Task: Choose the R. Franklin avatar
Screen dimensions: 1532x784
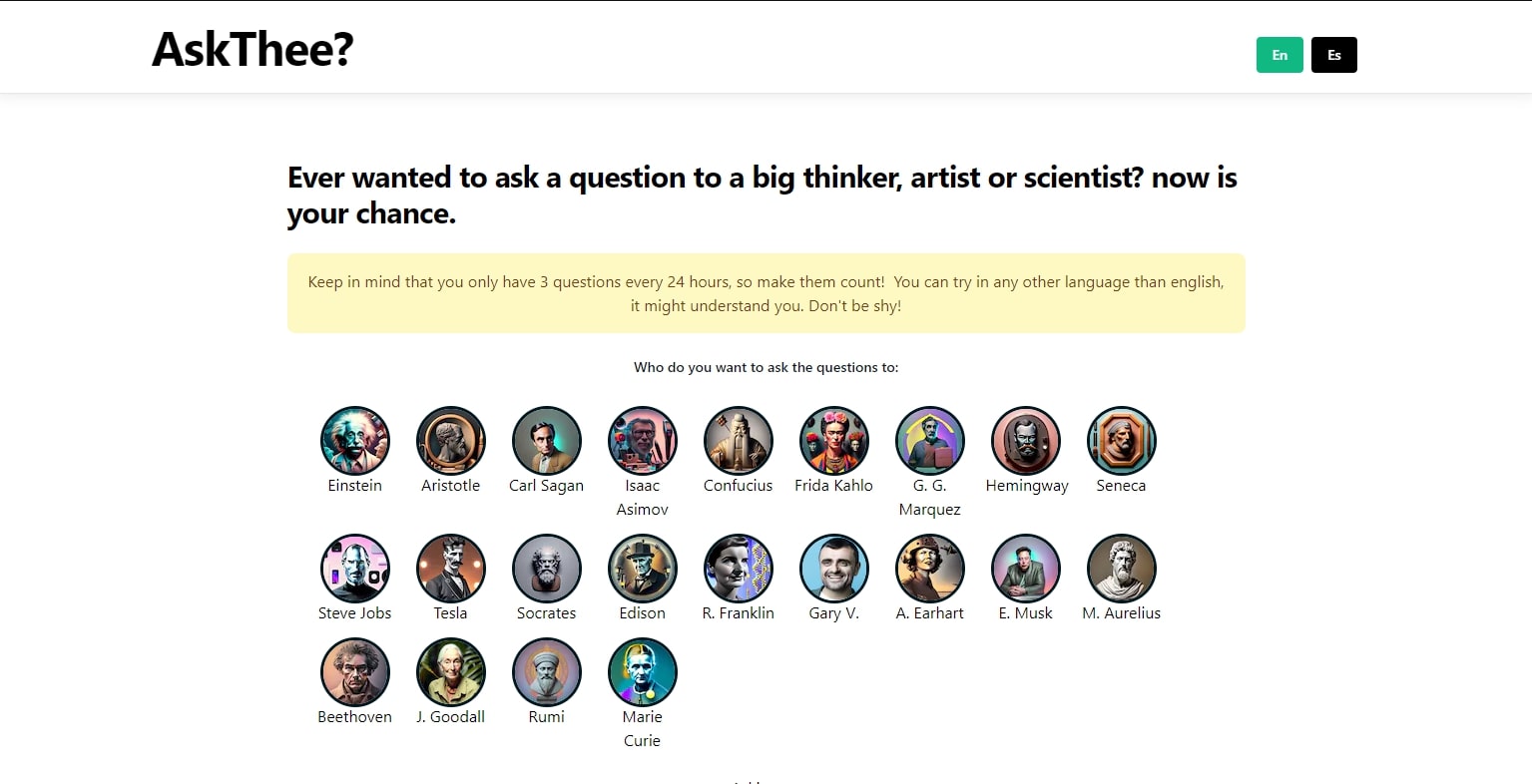Action: tap(739, 569)
